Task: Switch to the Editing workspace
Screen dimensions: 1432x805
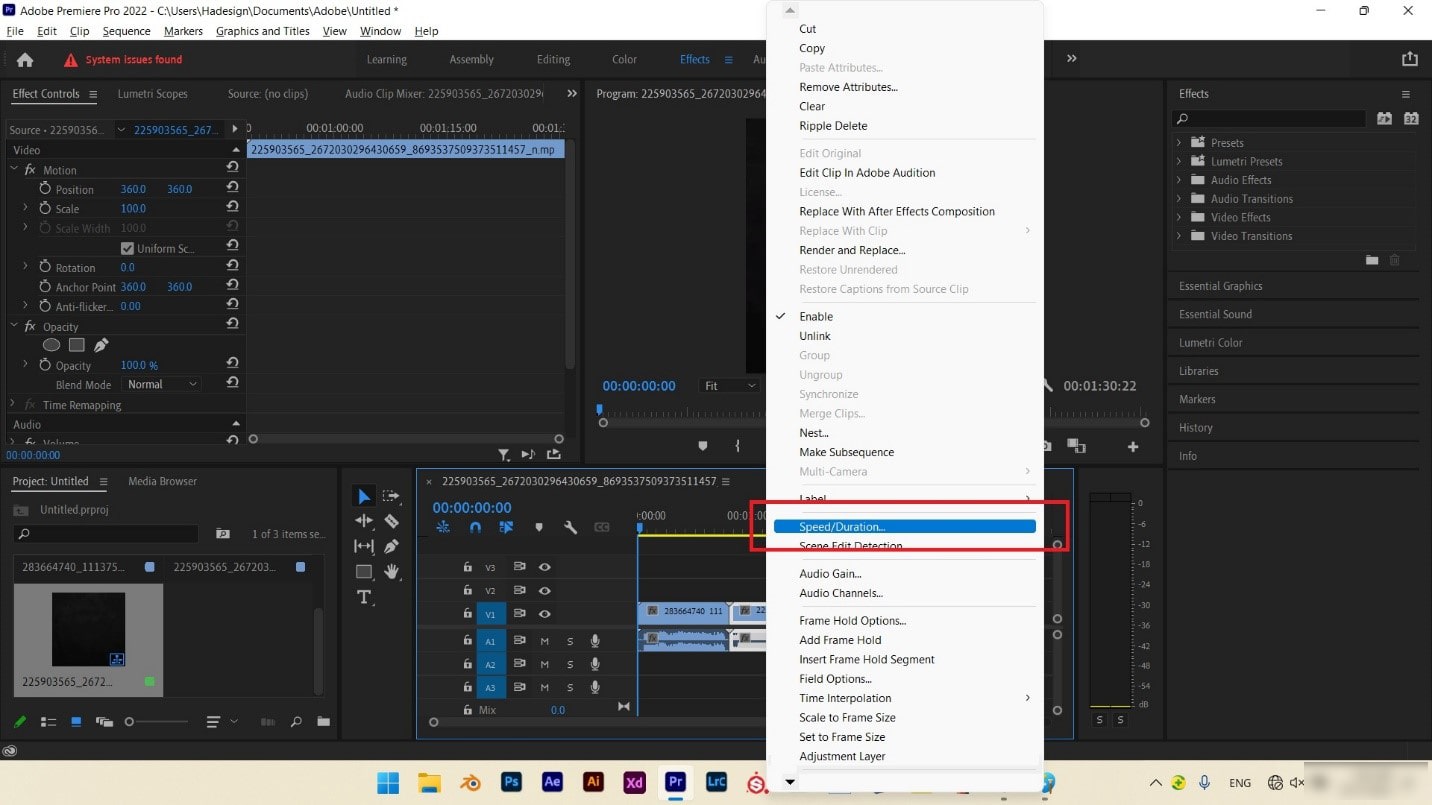Action: pos(553,59)
